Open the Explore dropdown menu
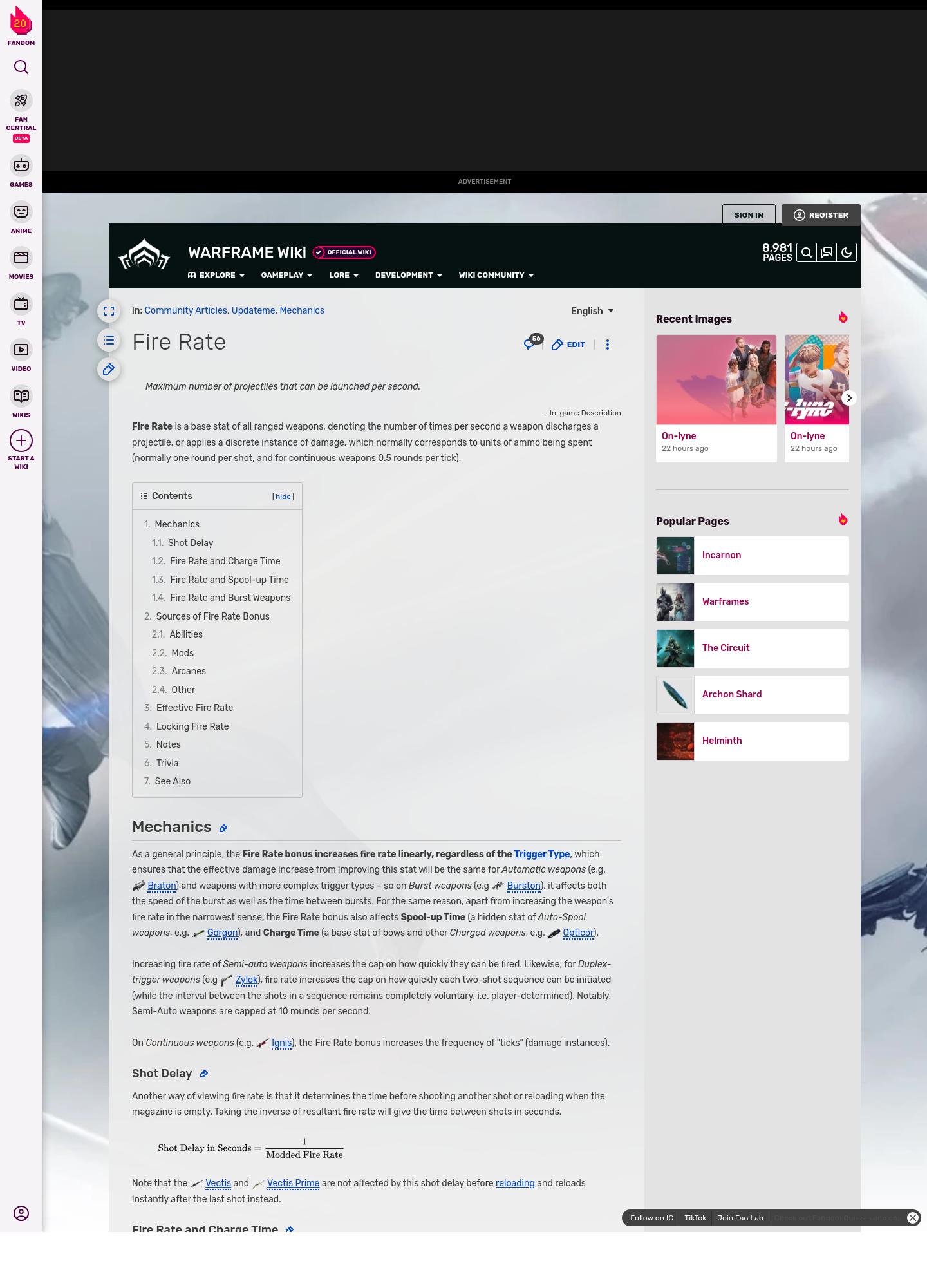927x1288 pixels. point(216,275)
